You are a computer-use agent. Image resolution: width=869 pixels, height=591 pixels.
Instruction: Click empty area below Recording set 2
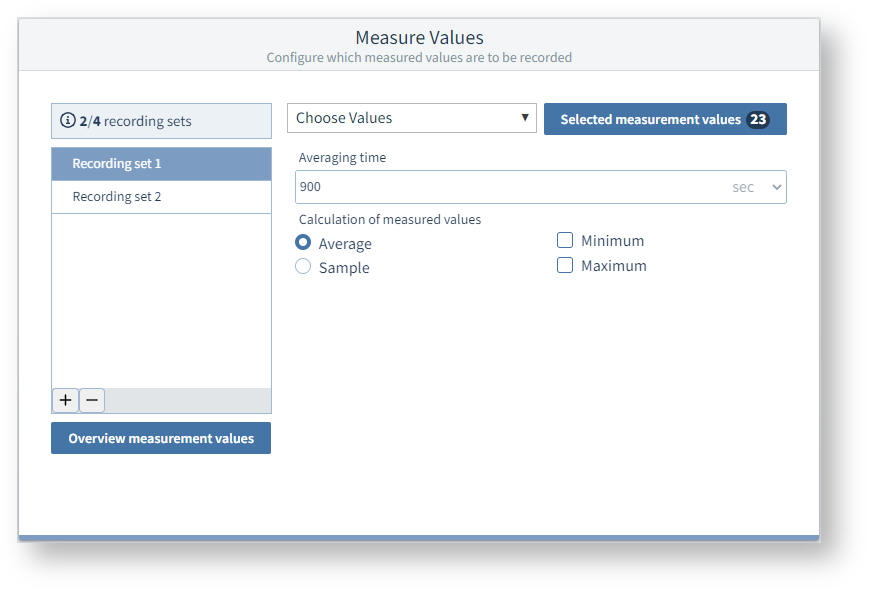(161, 300)
